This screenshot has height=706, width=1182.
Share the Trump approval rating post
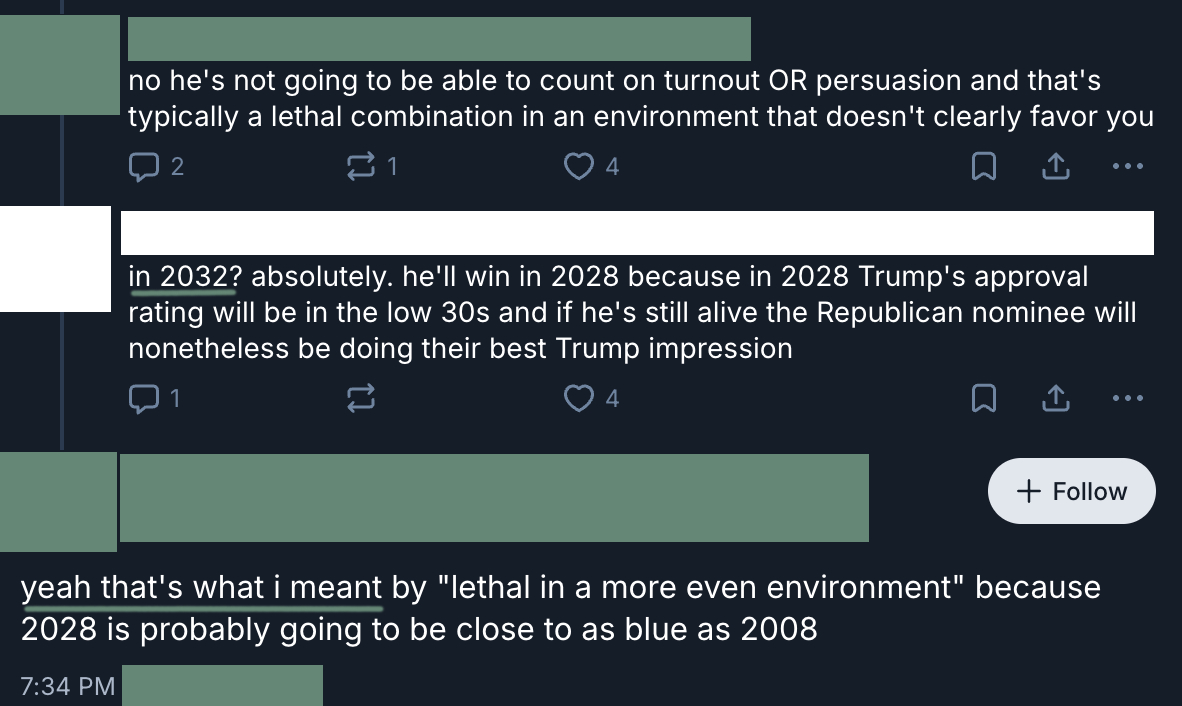tap(1054, 400)
